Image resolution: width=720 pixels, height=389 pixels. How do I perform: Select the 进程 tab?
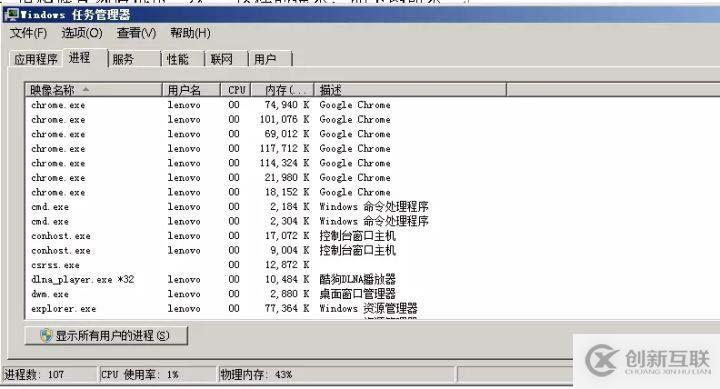[85, 58]
